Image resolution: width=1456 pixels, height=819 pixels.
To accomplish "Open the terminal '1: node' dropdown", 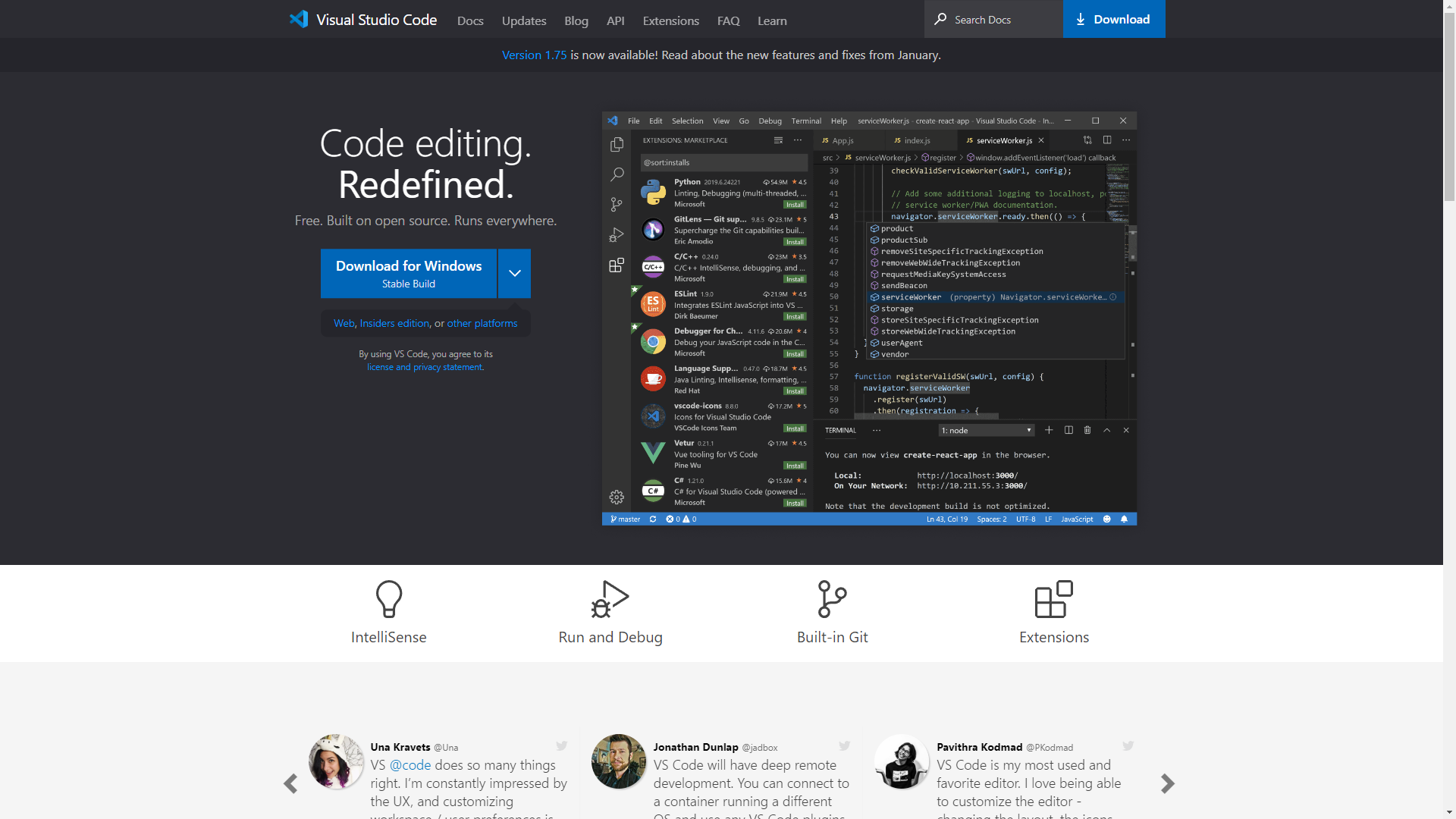I will (x=987, y=430).
